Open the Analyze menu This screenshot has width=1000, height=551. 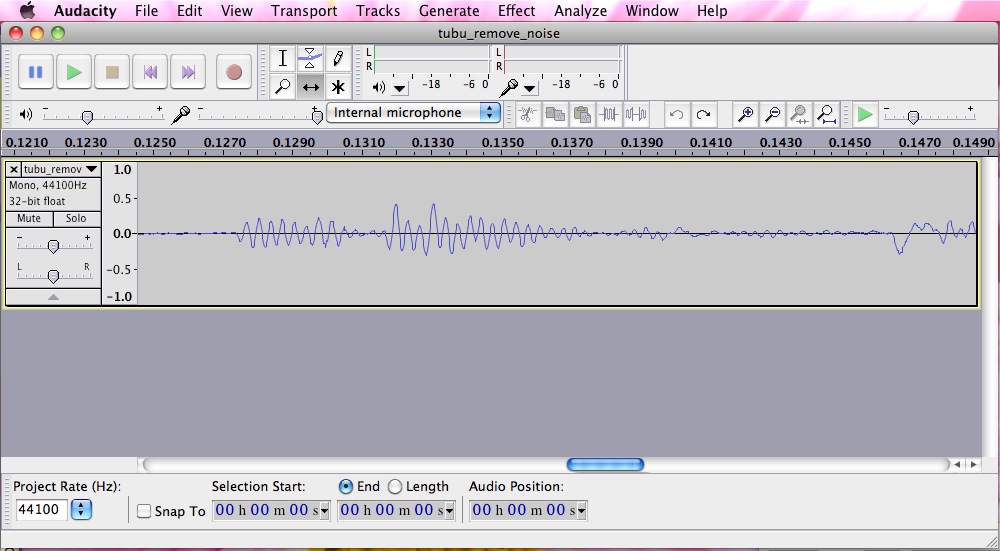point(580,10)
